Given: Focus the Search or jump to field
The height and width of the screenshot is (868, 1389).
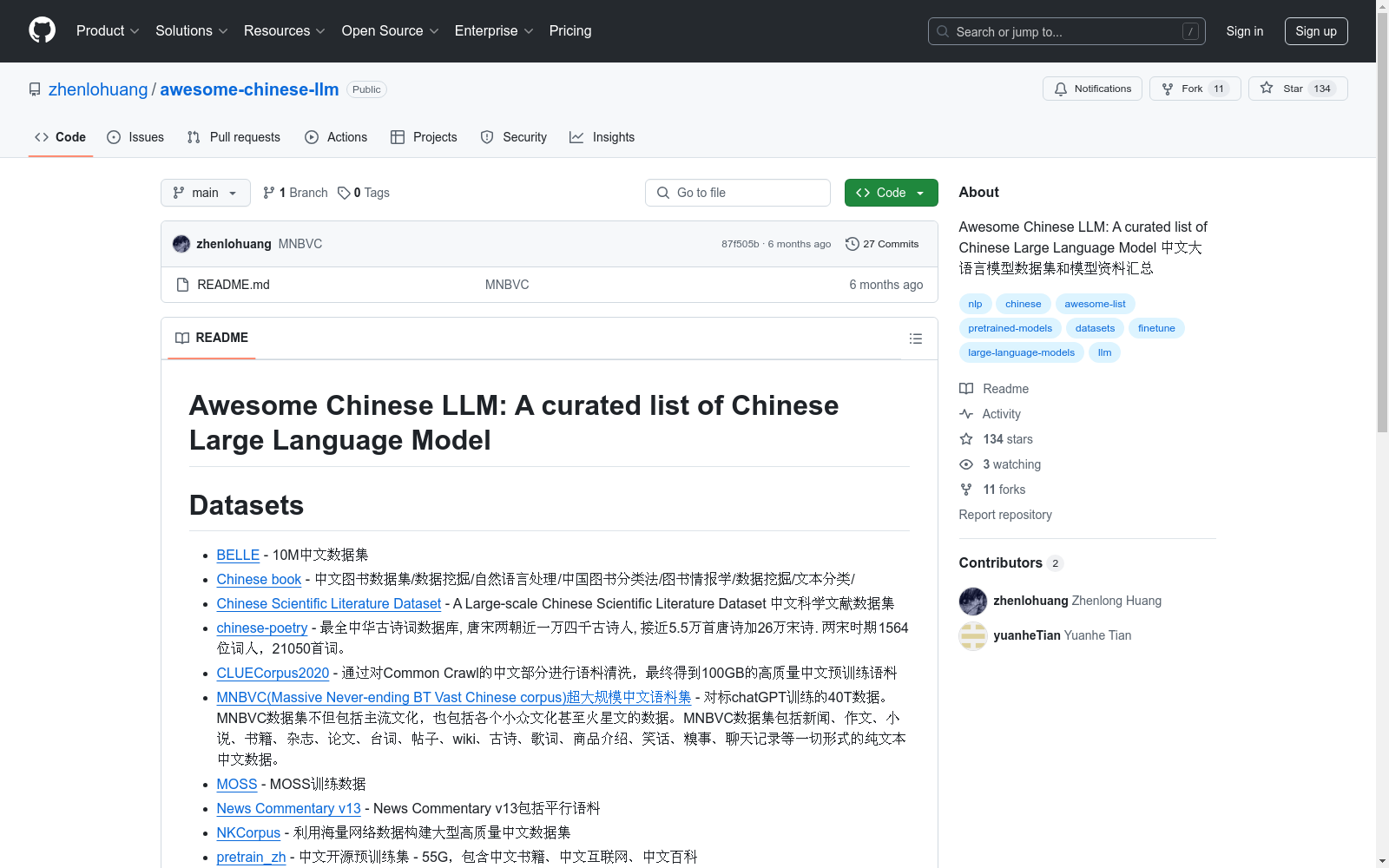Looking at the screenshot, I should (1067, 31).
